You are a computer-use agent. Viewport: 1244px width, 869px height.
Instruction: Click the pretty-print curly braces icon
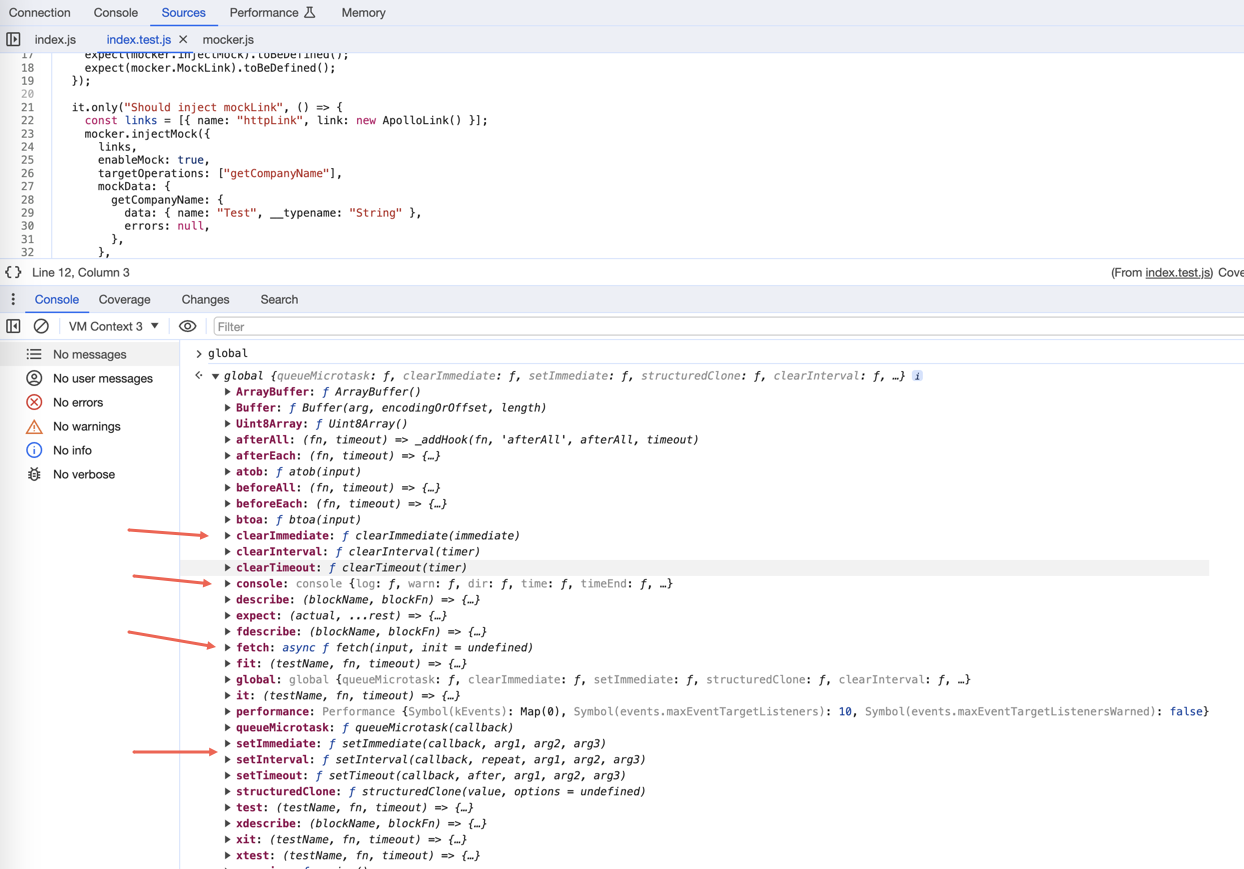[13, 272]
